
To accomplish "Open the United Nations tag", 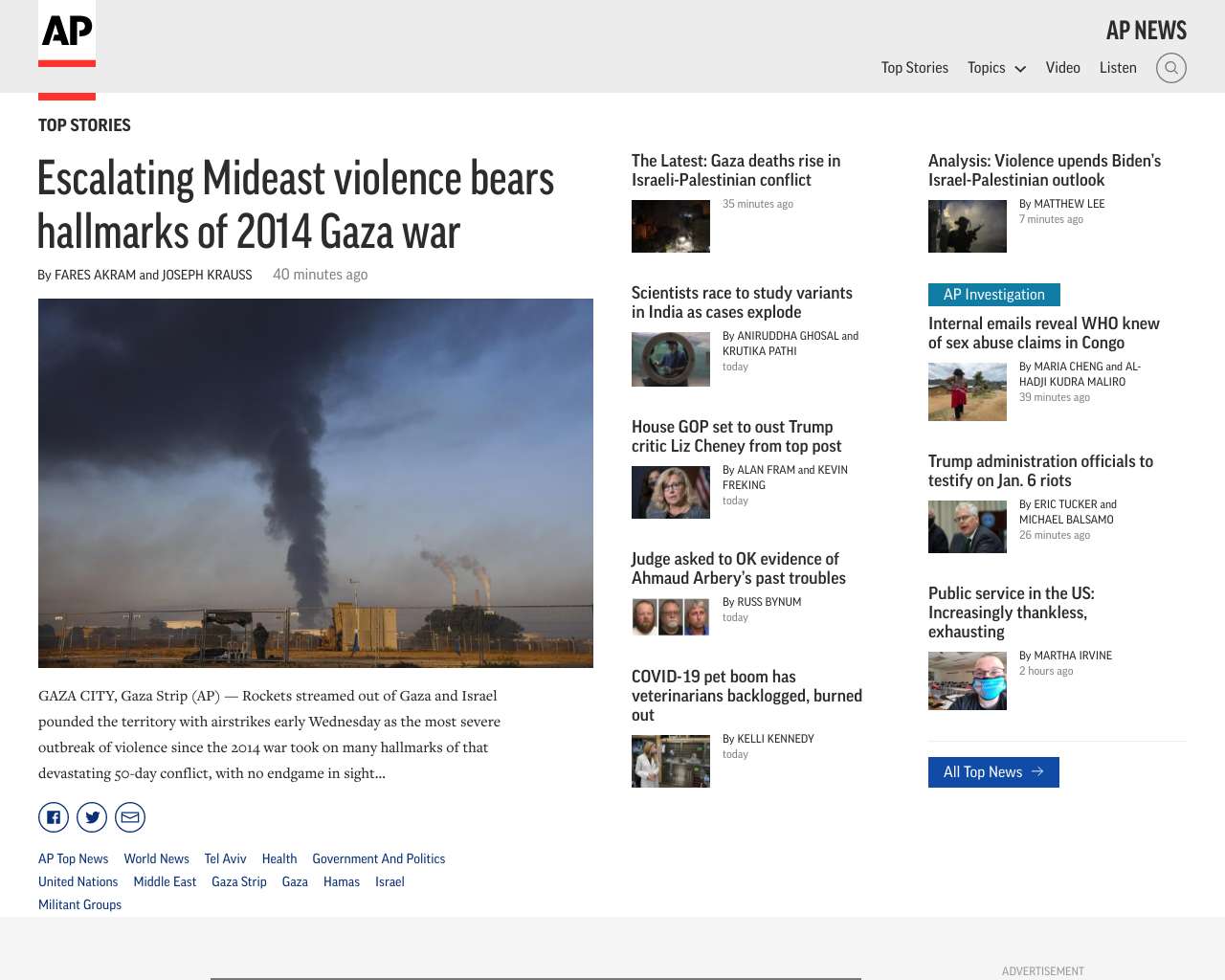I will coord(78,881).
